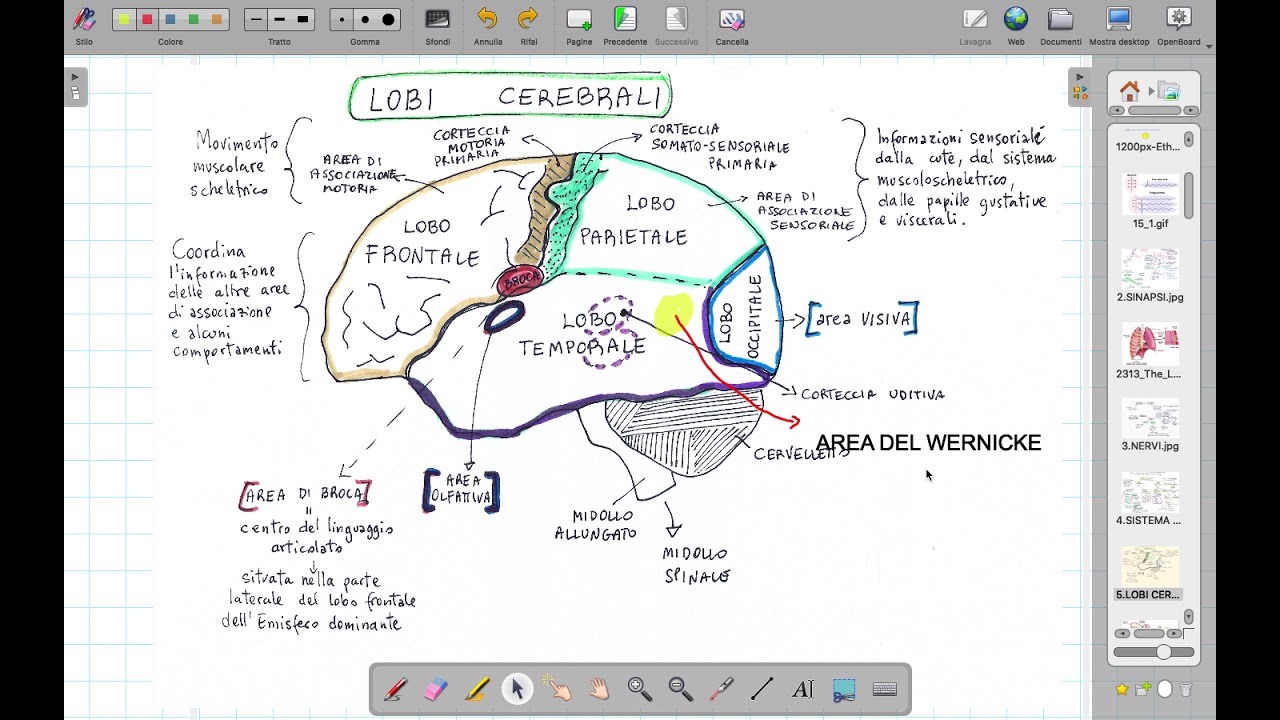Click the Zoom In magnifier
This screenshot has height=720, width=1280.
click(x=640, y=689)
